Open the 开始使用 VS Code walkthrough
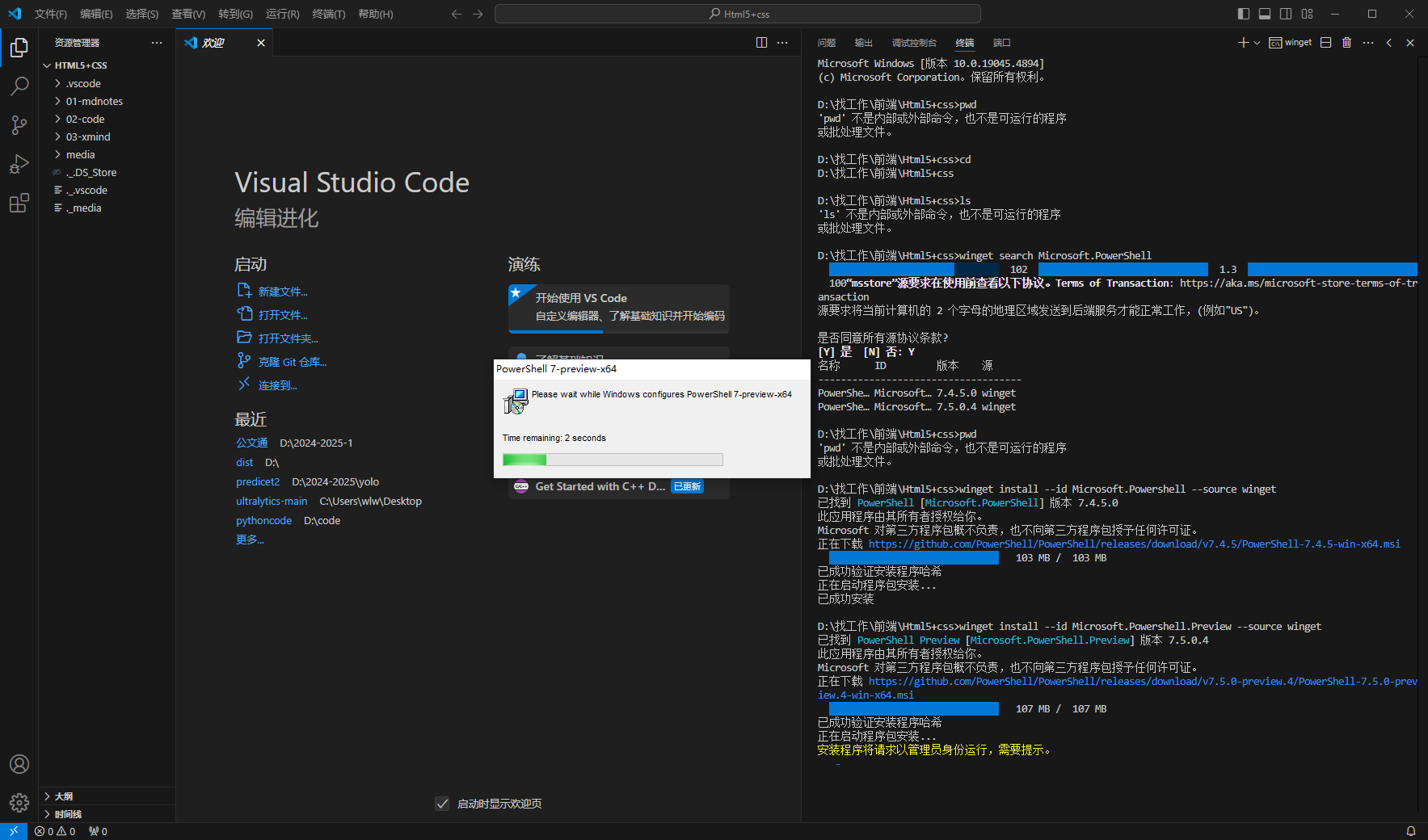Screen dimensions: 1428x840 [x=619, y=308]
